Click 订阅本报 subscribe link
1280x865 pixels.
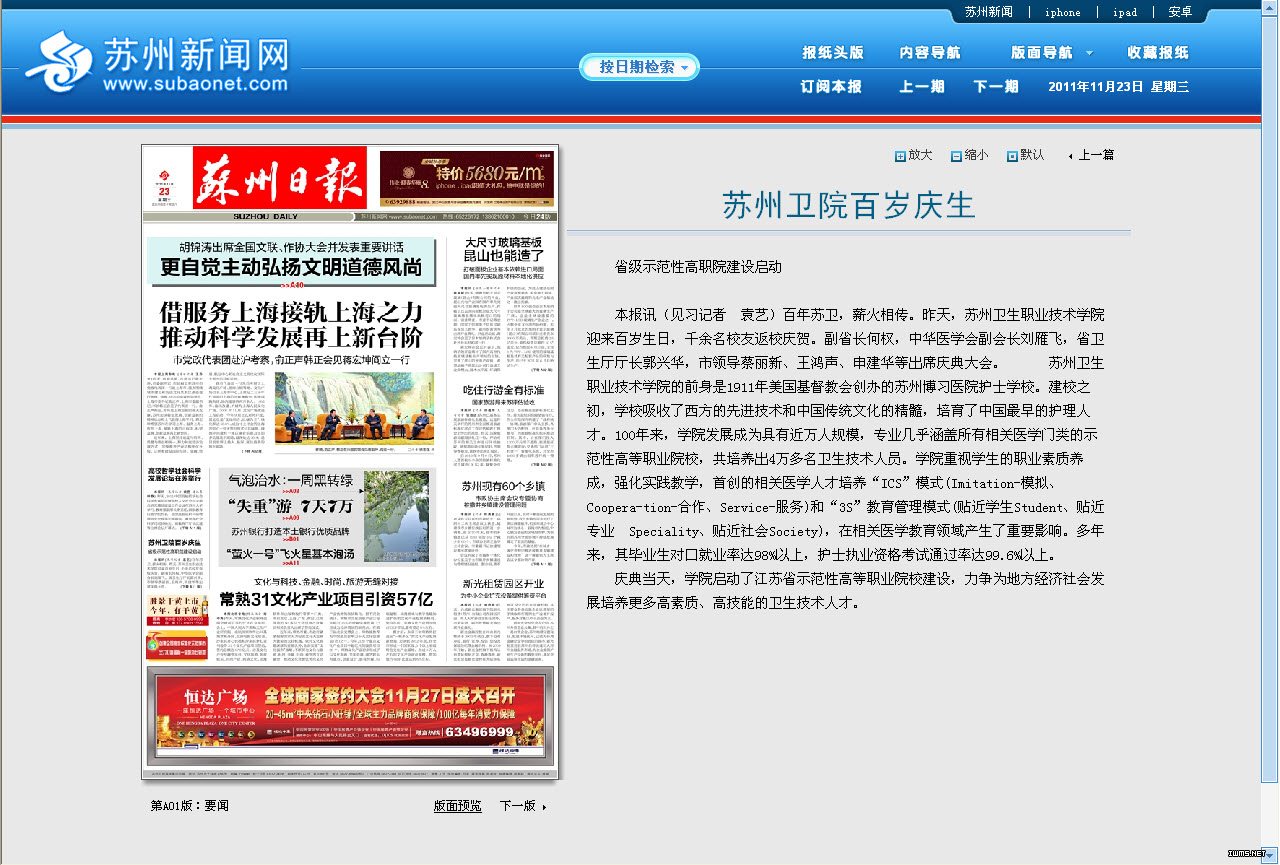pyautogui.click(x=831, y=87)
